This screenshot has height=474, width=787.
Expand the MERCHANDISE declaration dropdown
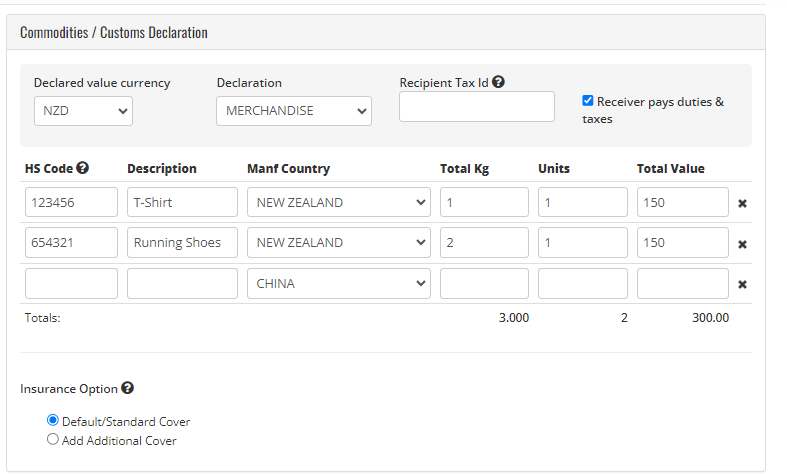click(x=294, y=111)
